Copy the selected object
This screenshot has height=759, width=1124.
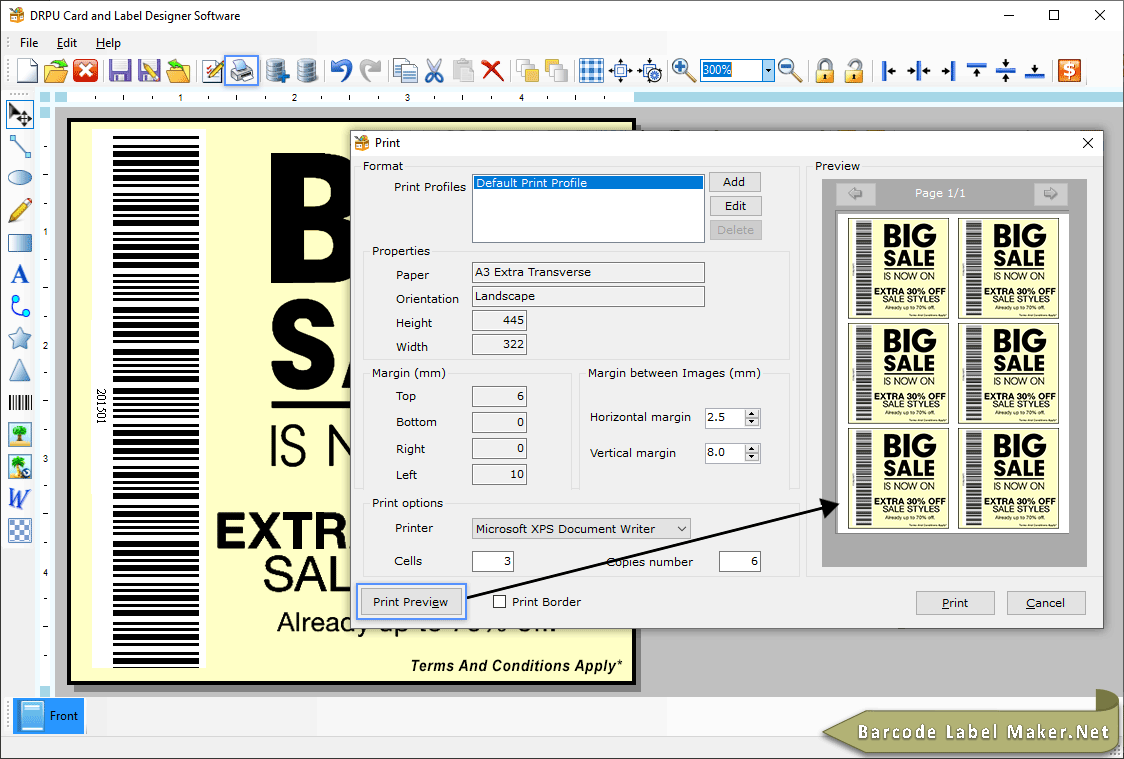pyautogui.click(x=406, y=70)
